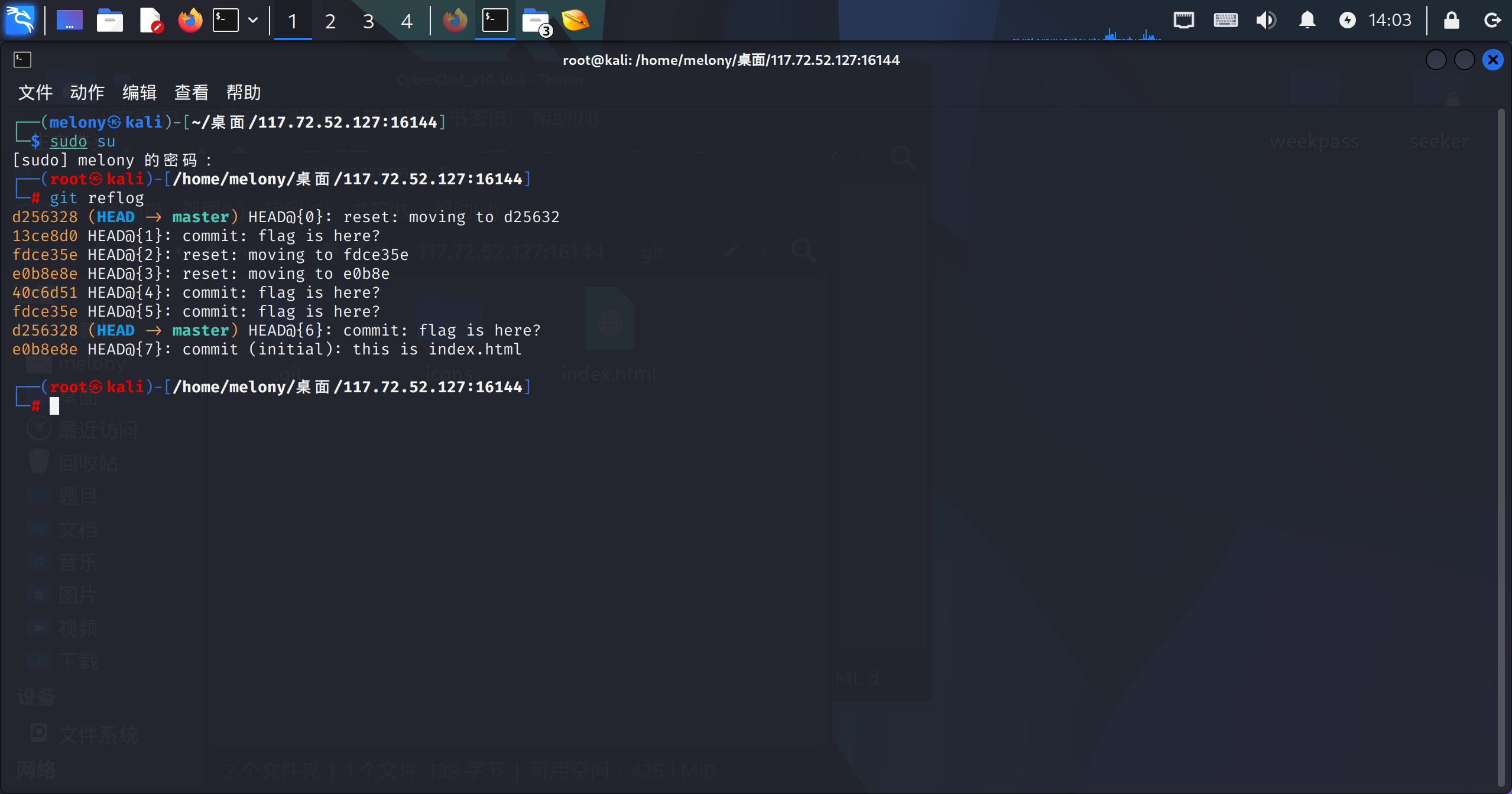Click the terminal vertical scrollbar
The image size is (1512, 794).
point(1501,449)
